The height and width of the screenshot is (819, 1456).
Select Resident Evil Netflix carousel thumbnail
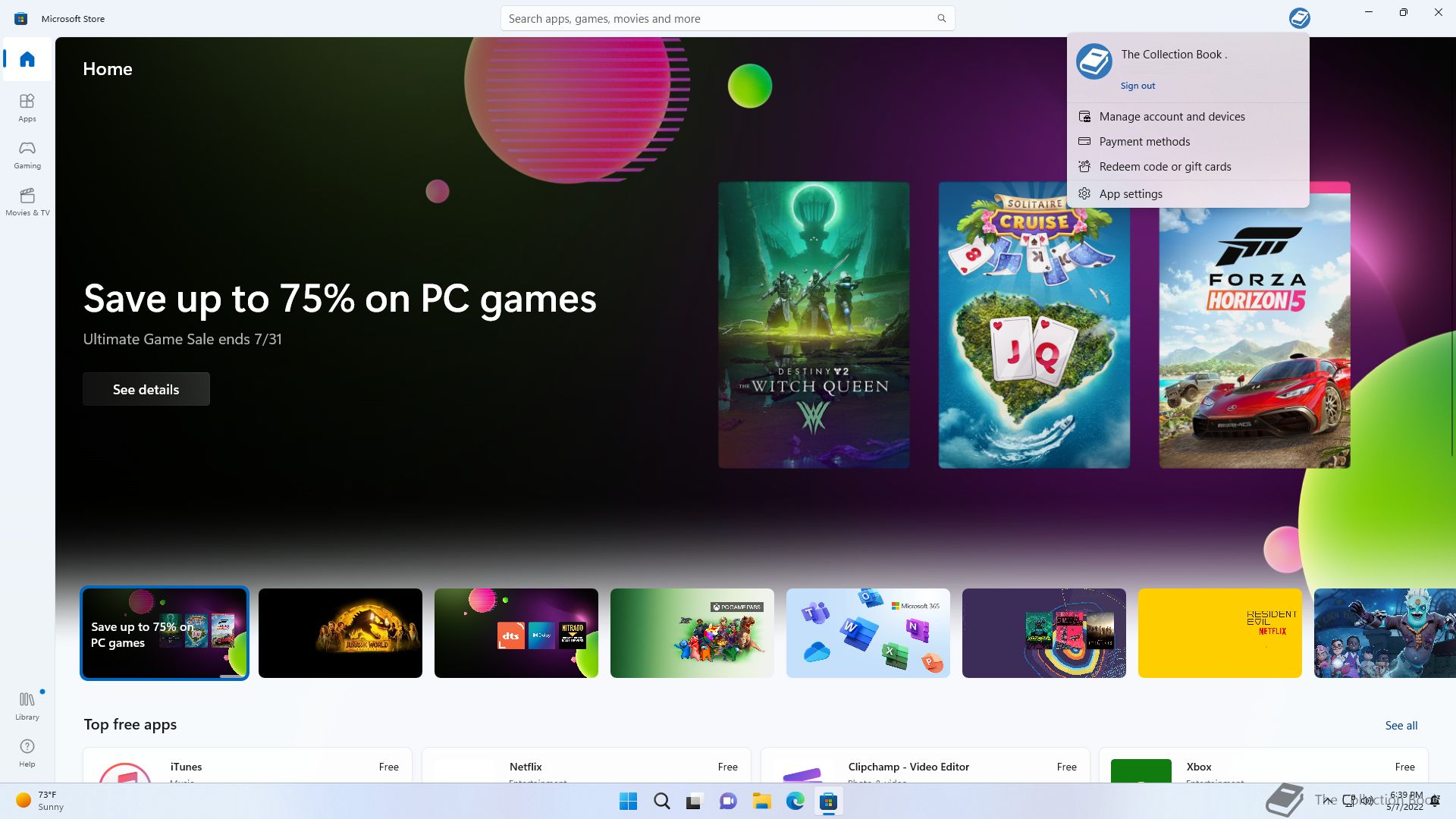point(1220,633)
